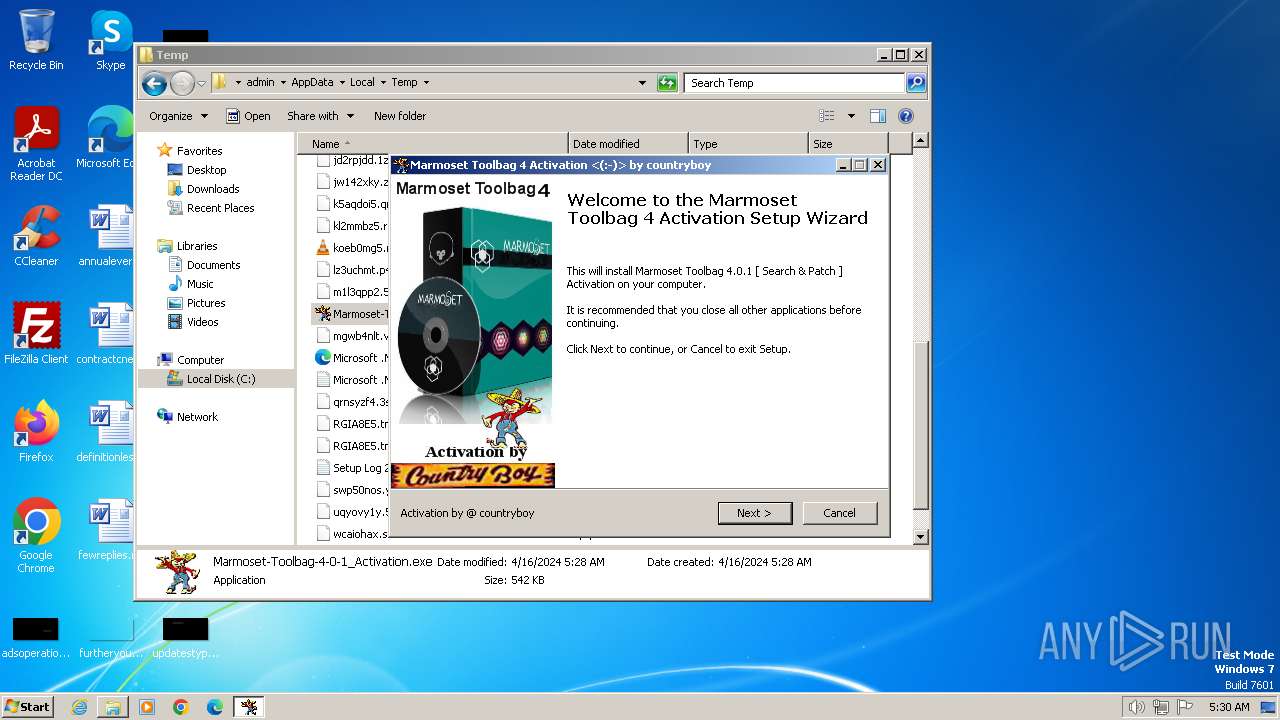Screen dimensions: 1280x720
Task: Open the Share with dropdown
Action: [x=320, y=116]
